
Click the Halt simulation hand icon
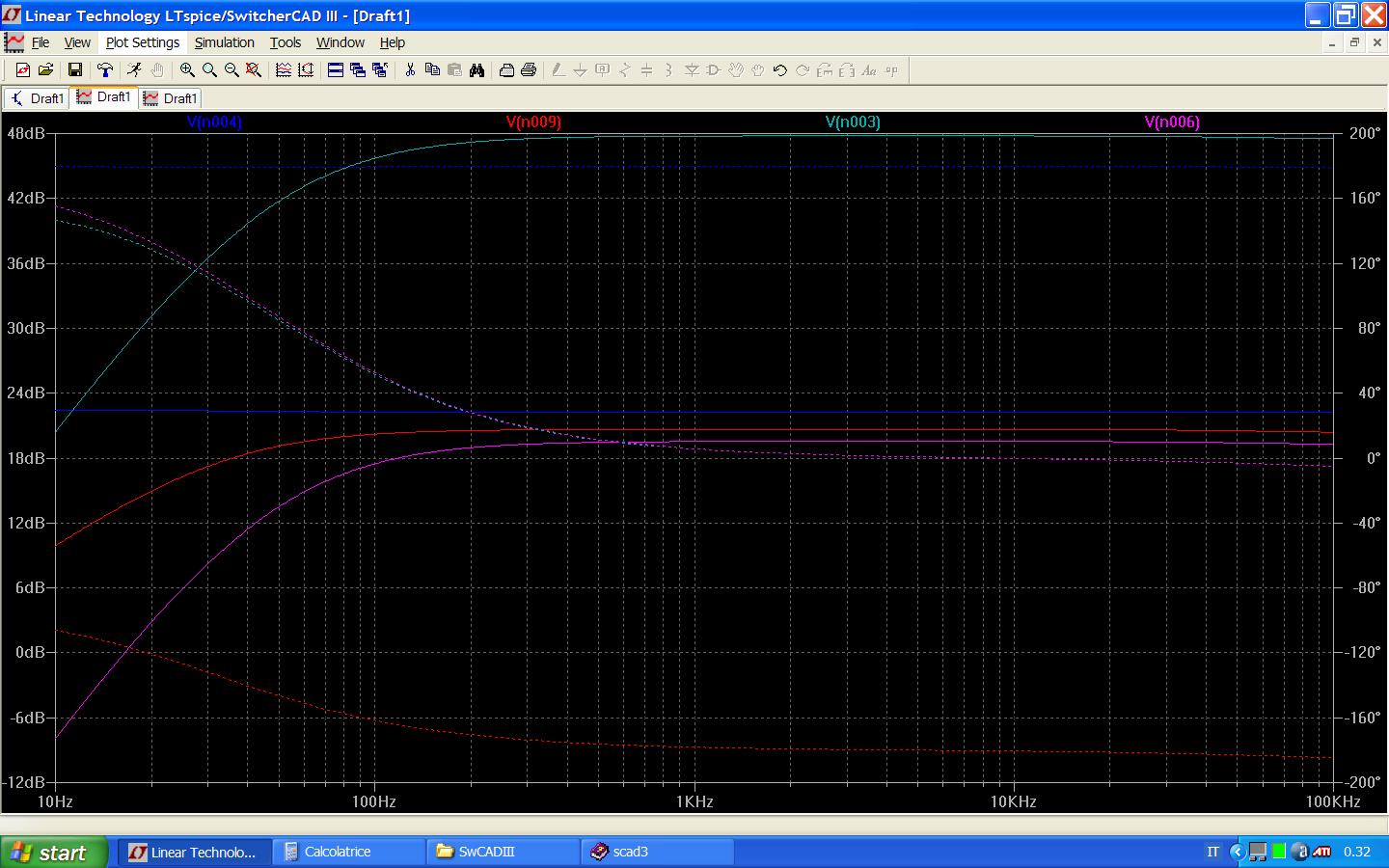pyautogui.click(x=156, y=69)
